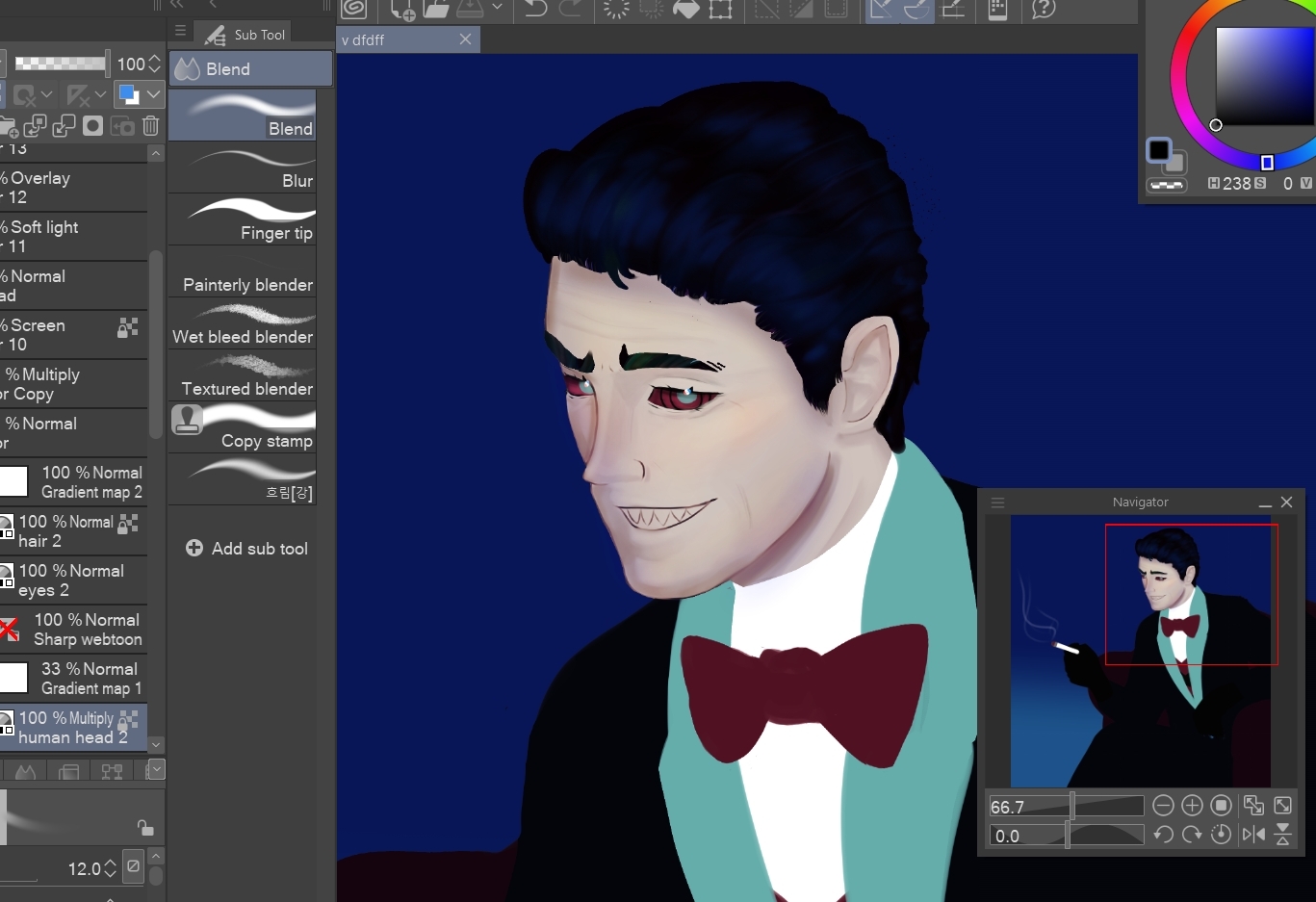Viewport: 1316px width, 902px height.
Task: Open the Navigator panel menu
Action: point(998,503)
